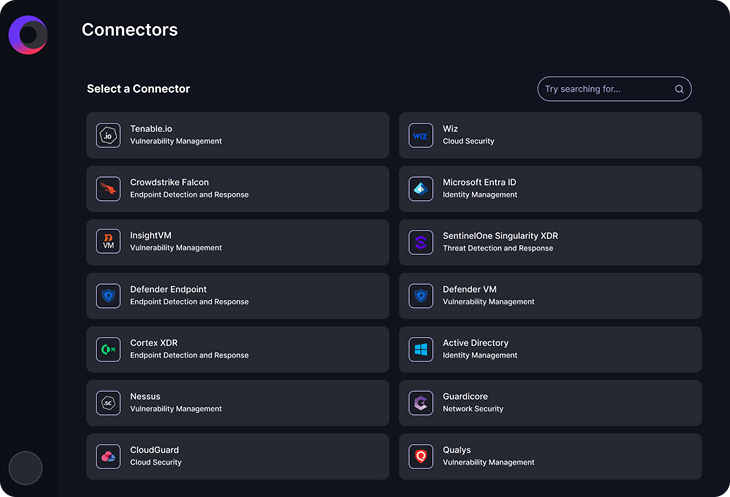
Task: Click the Guardicore purple icon
Action: pyautogui.click(x=420, y=403)
